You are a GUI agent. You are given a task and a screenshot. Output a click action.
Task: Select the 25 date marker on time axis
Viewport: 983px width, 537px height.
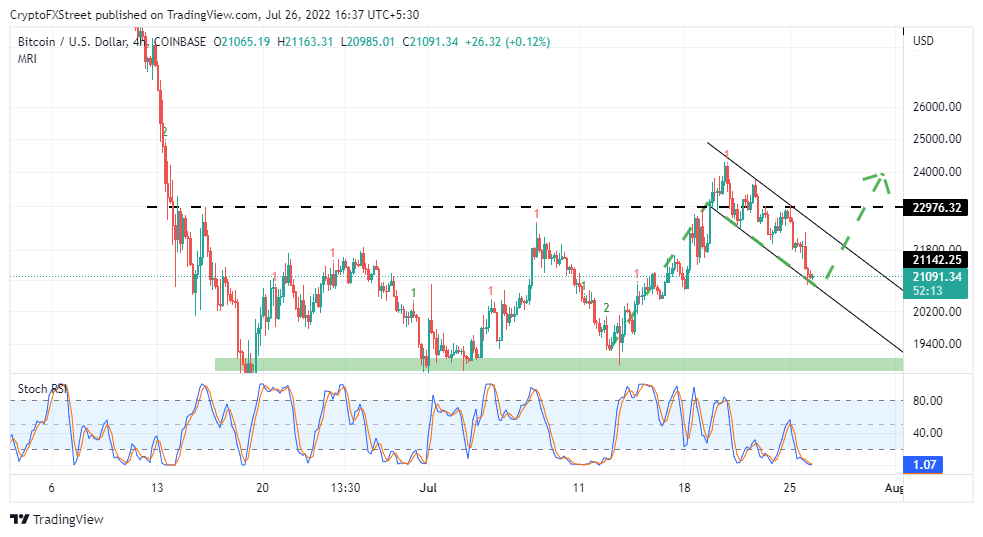coord(790,487)
